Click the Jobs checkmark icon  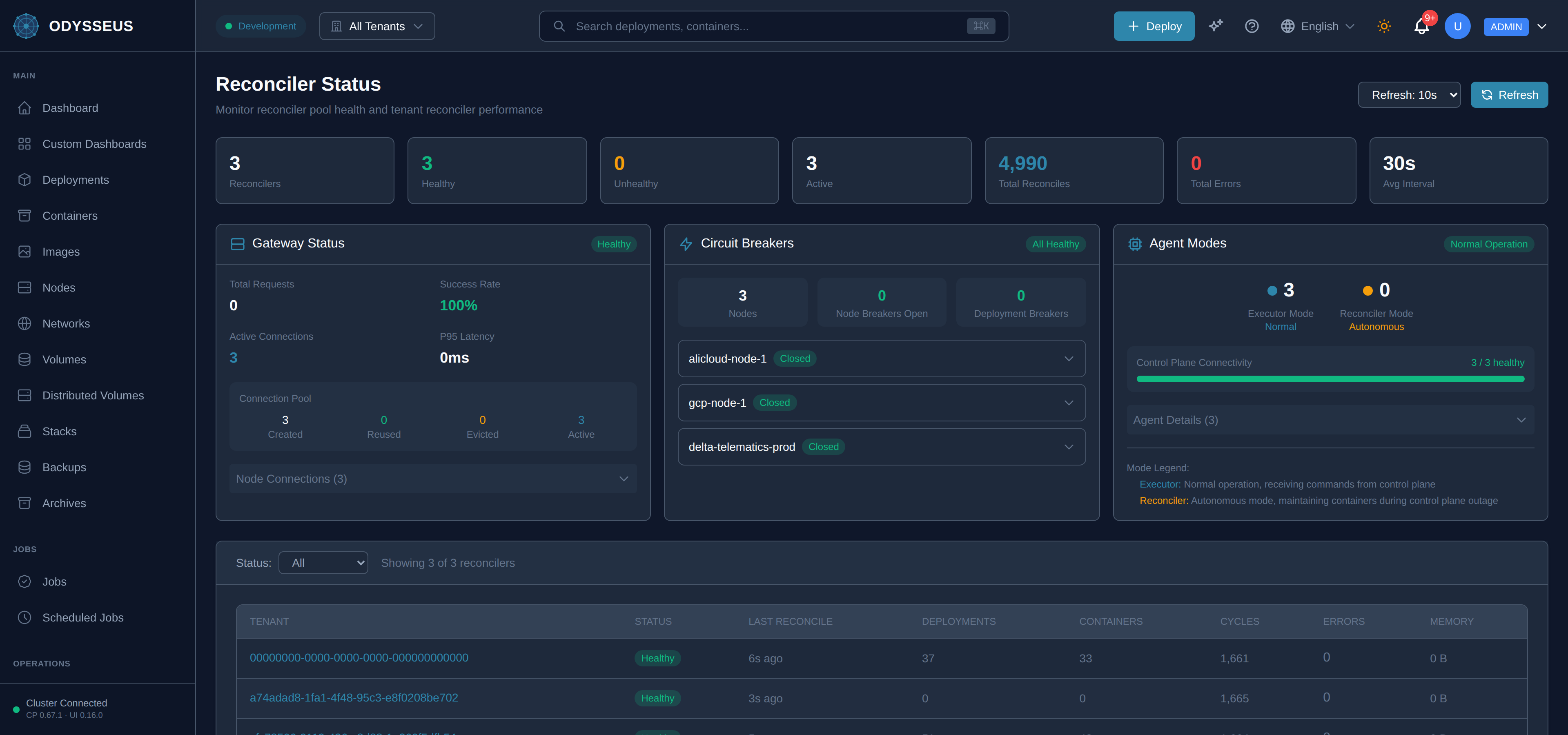point(24,581)
